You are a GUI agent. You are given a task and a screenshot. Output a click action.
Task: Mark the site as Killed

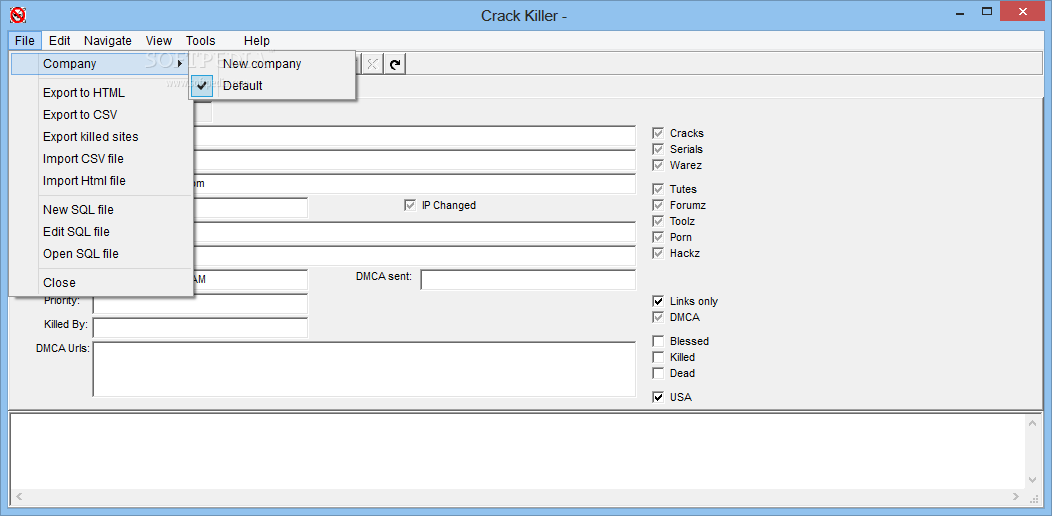[658, 357]
